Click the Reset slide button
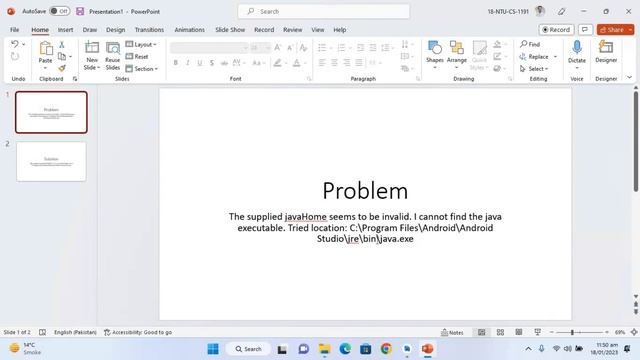This screenshot has height=360, width=640. pyautogui.click(x=137, y=56)
